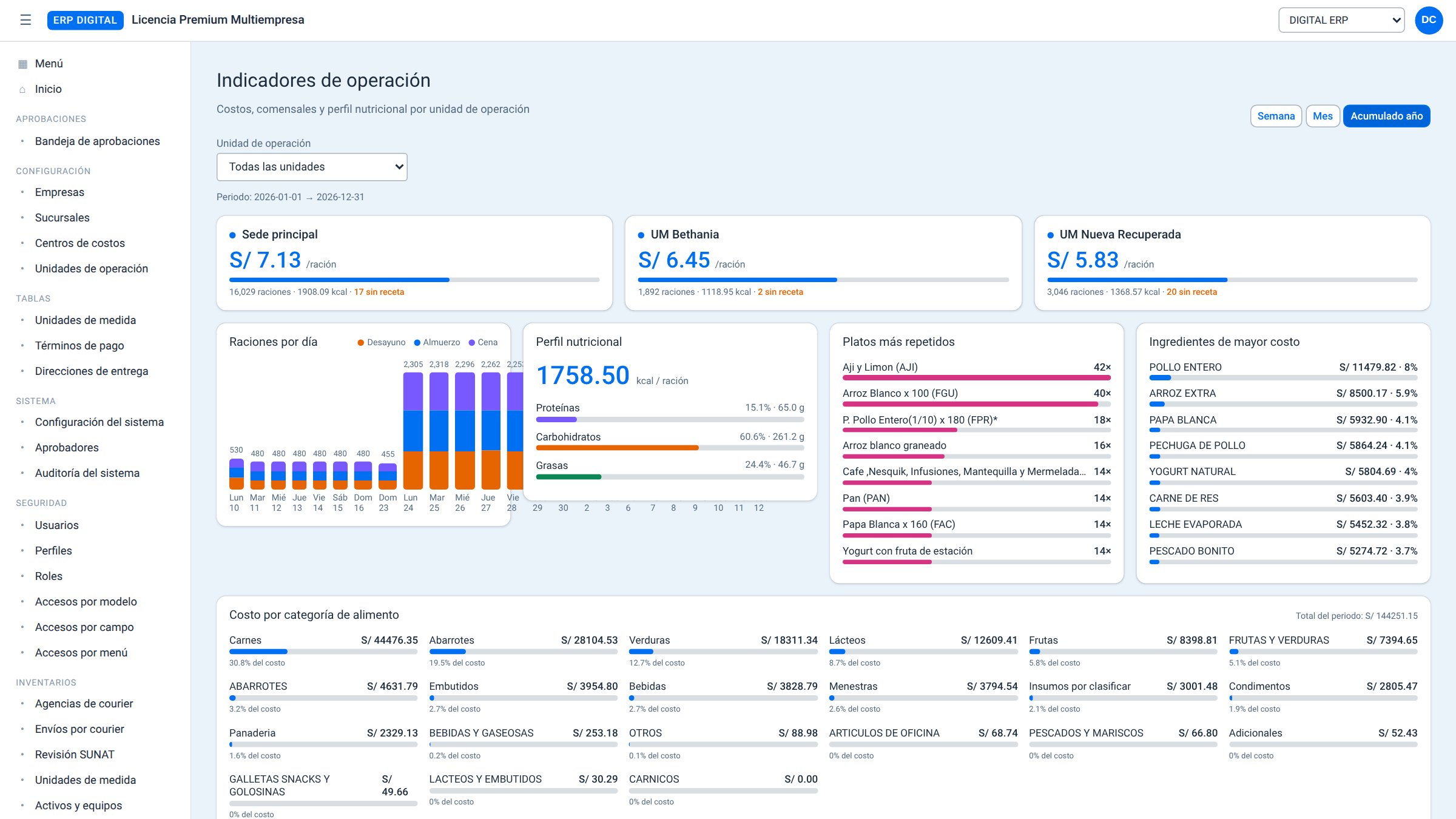Click the UM Bethania cost card
Viewport: 1456px width, 819px height.
coord(823,263)
